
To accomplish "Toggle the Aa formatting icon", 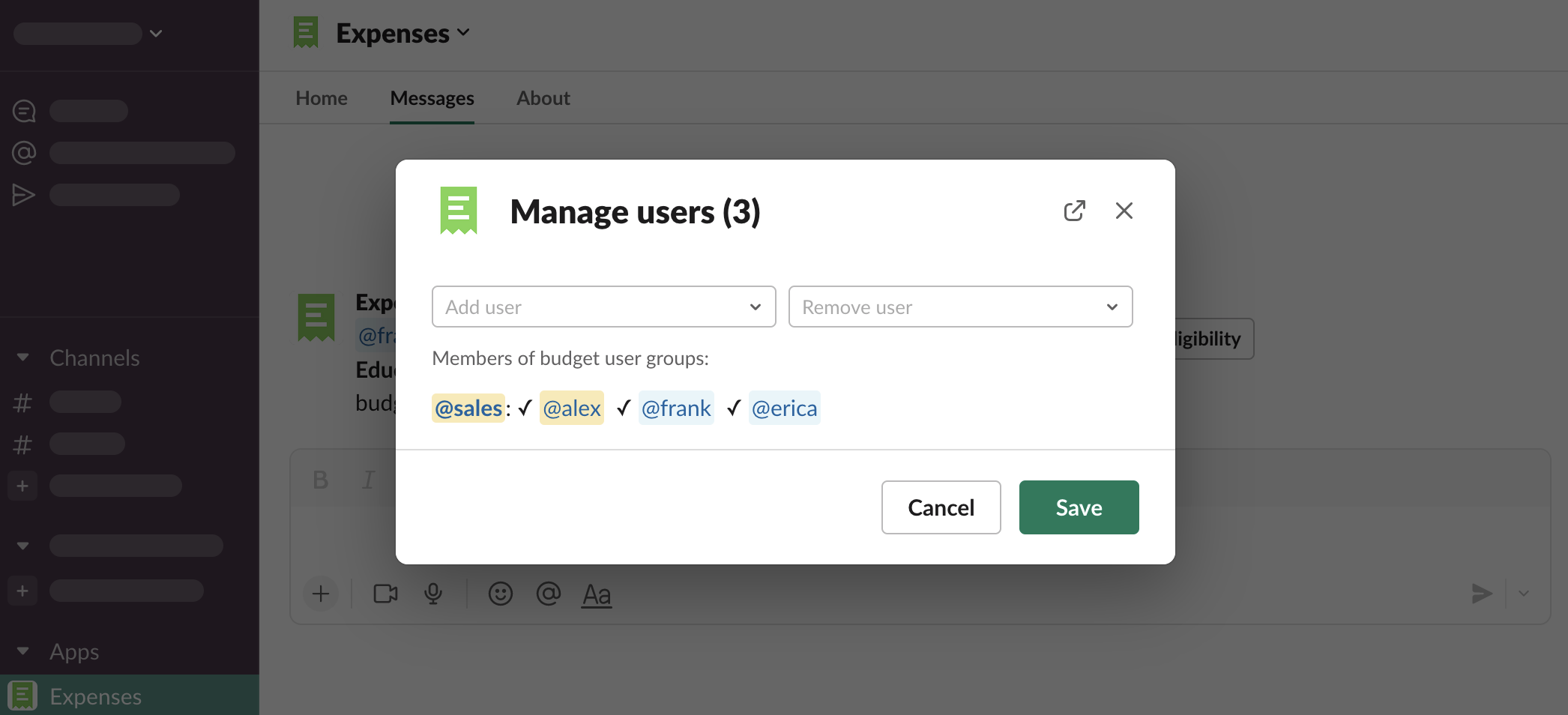I will point(597,594).
